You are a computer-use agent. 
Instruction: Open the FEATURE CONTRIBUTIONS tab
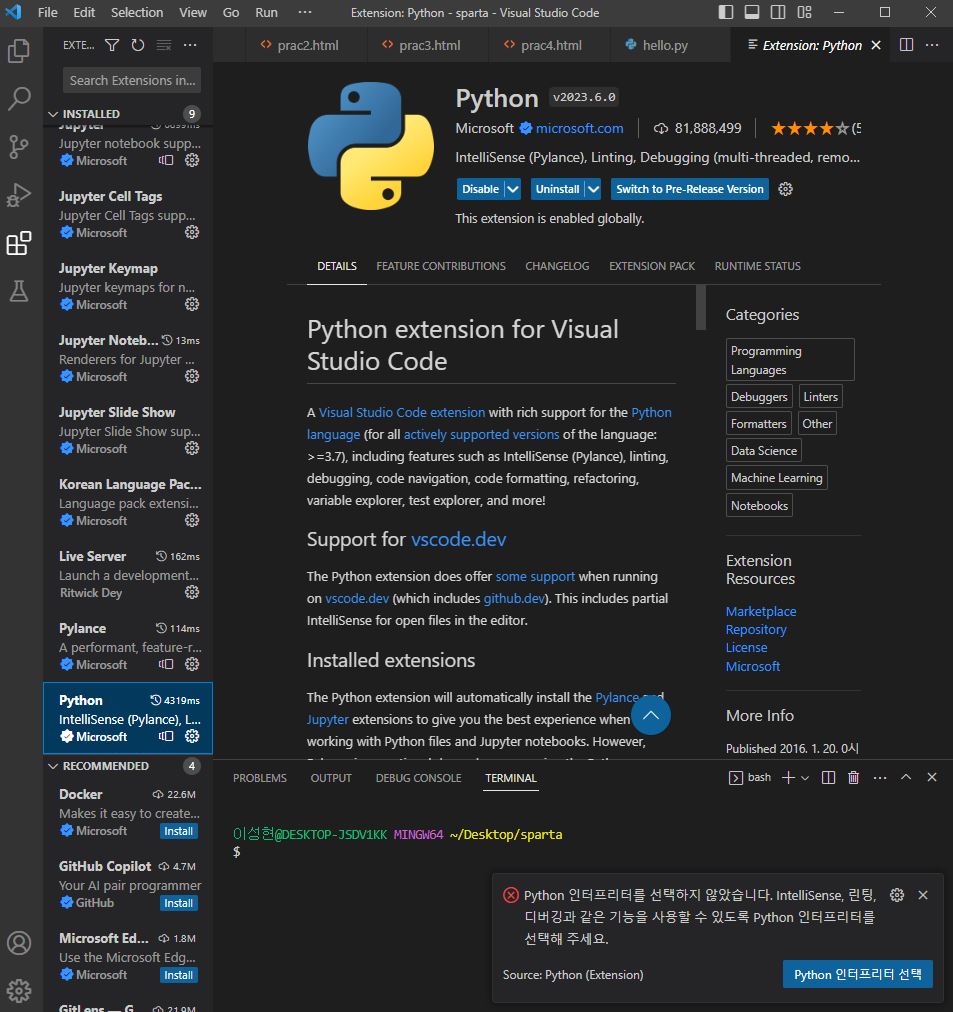441,266
